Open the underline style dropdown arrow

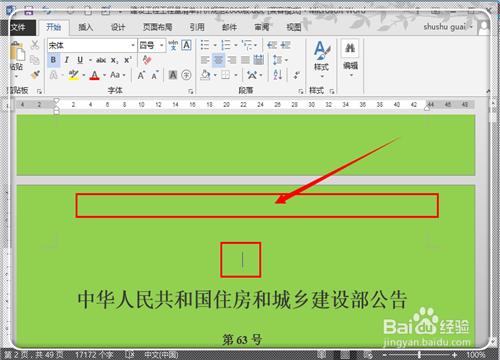coord(90,60)
